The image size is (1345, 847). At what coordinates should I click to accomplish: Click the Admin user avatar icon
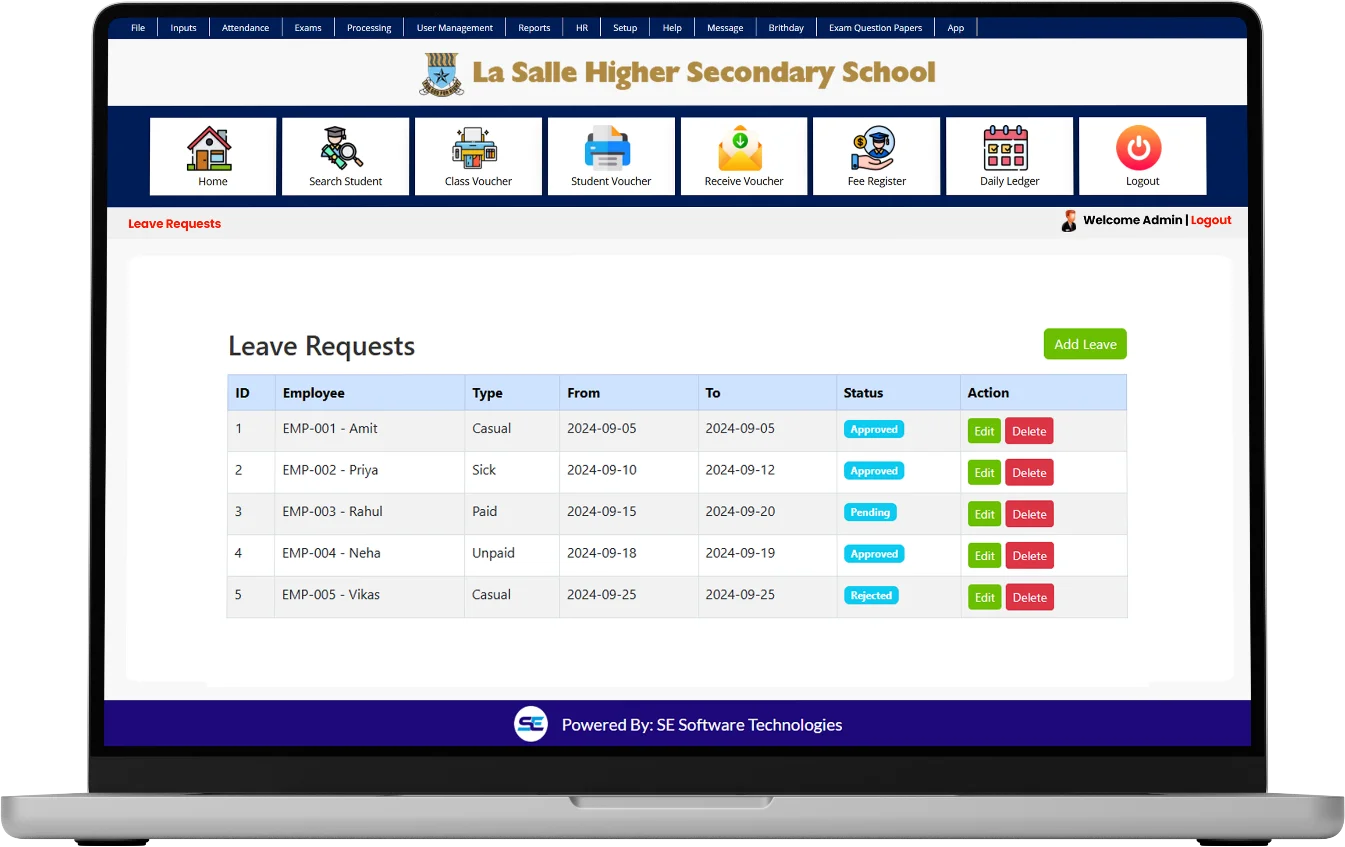click(1068, 221)
